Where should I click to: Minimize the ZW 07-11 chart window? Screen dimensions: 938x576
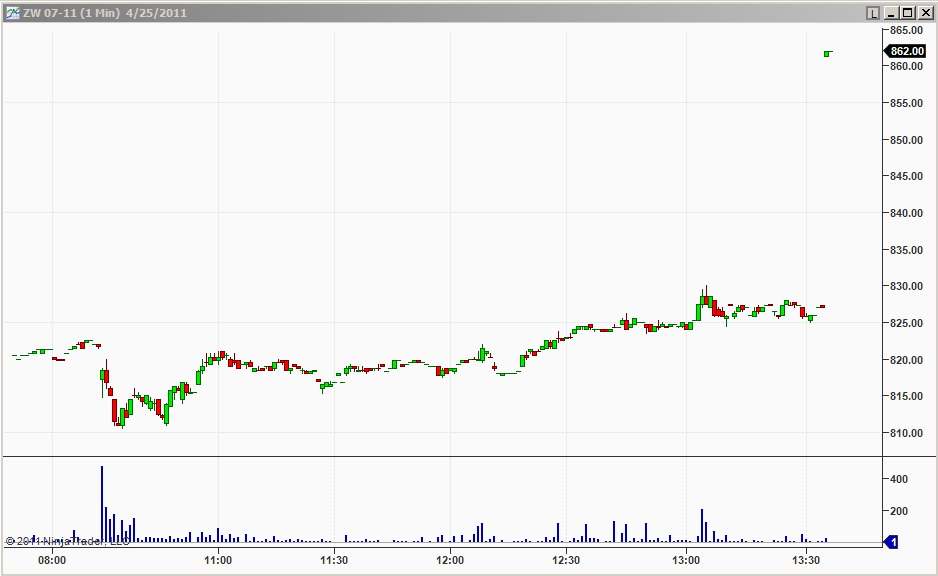click(891, 13)
